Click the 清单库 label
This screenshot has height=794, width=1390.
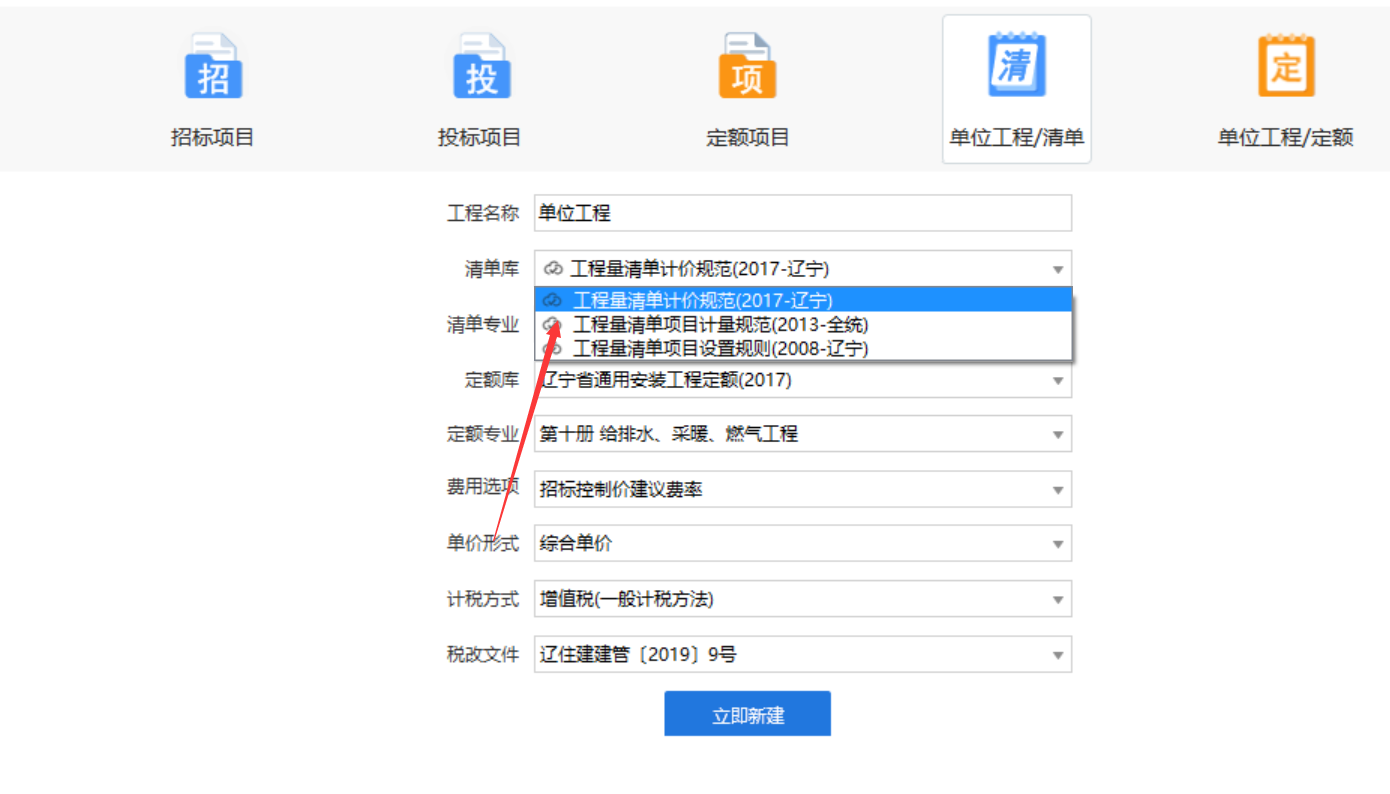(x=492, y=269)
